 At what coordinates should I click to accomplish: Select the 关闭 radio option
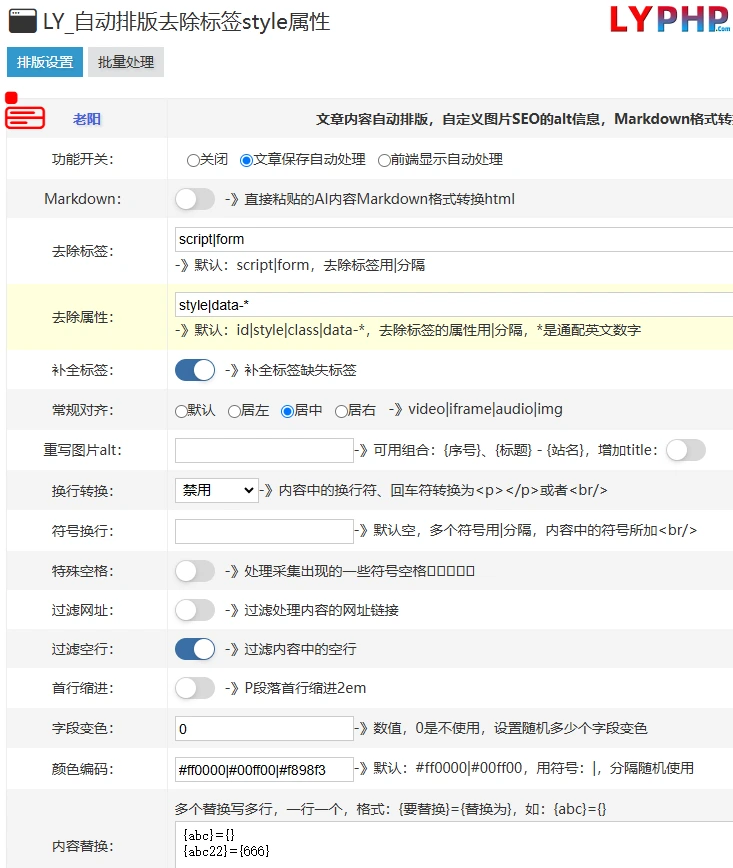click(193, 161)
